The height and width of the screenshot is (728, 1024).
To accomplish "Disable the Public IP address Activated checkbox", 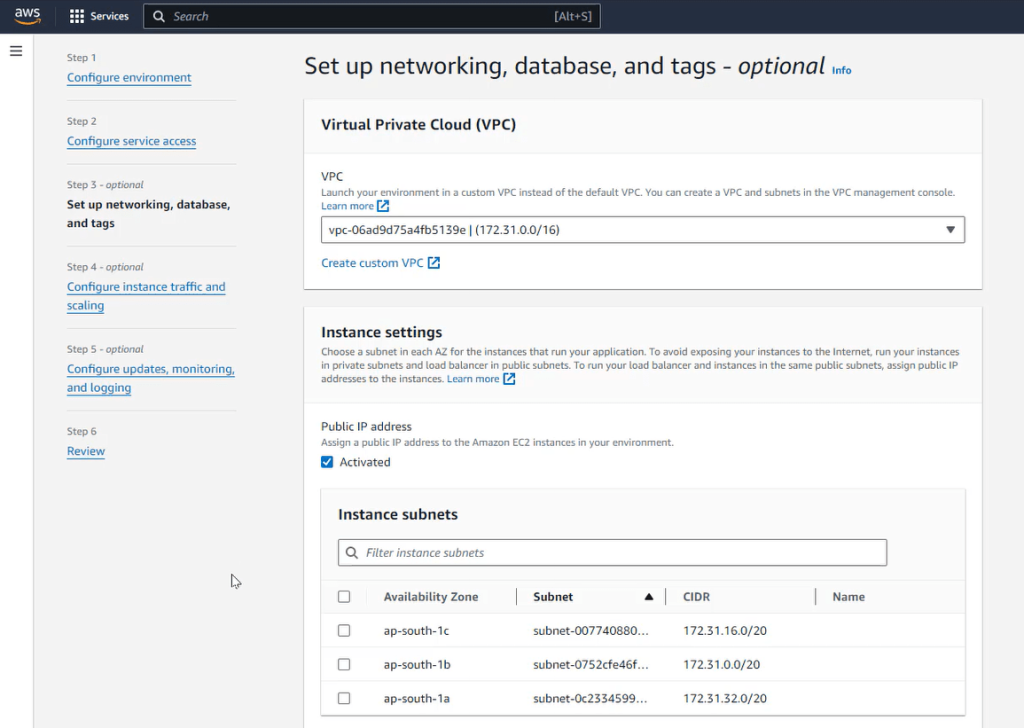I will [327, 462].
